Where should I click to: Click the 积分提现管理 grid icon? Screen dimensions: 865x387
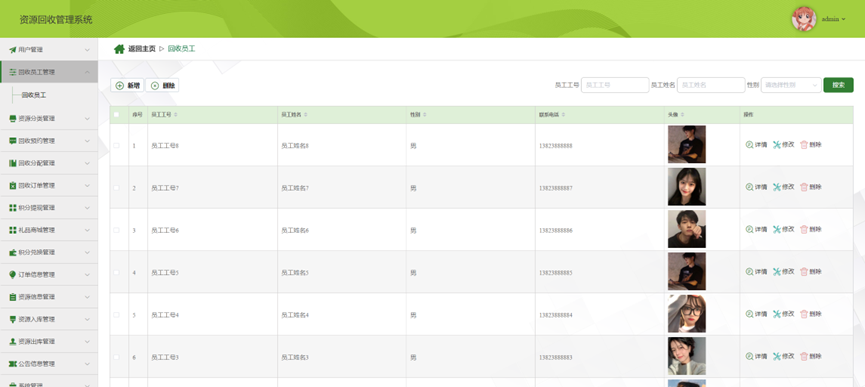tap(13, 208)
